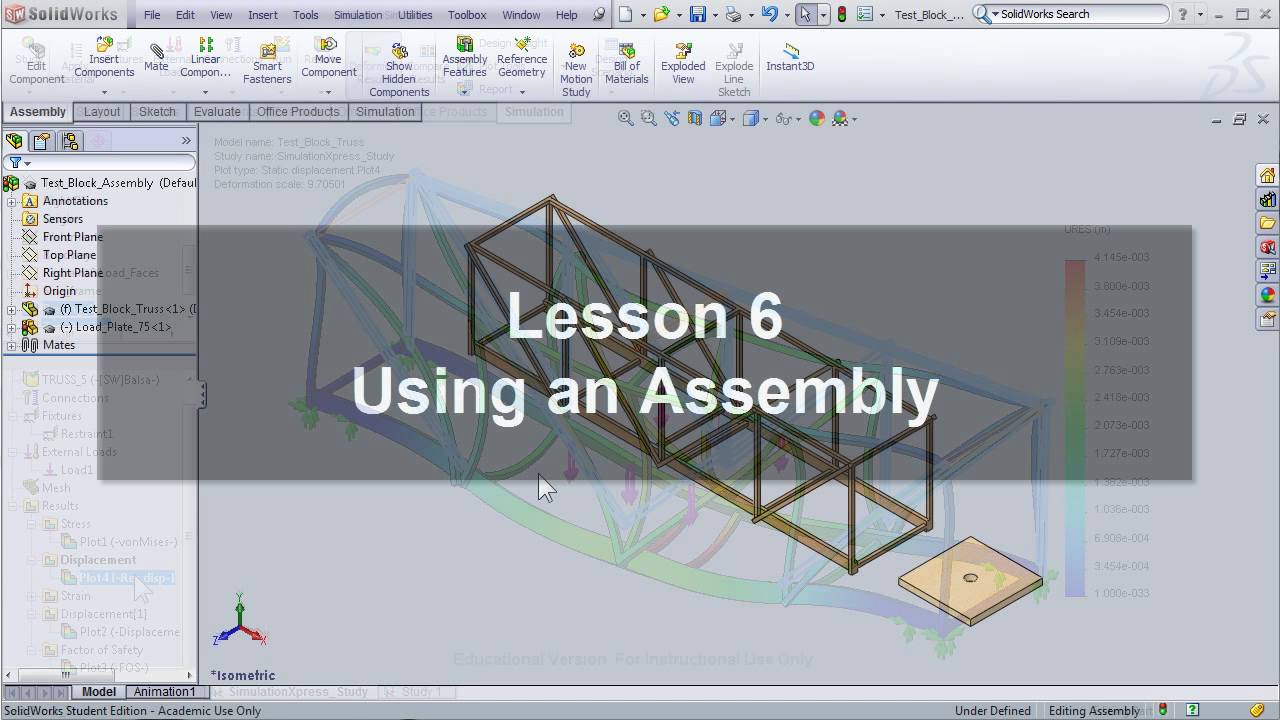Open the Toolbox menu
This screenshot has width=1280, height=720.
tap(467, 15)
